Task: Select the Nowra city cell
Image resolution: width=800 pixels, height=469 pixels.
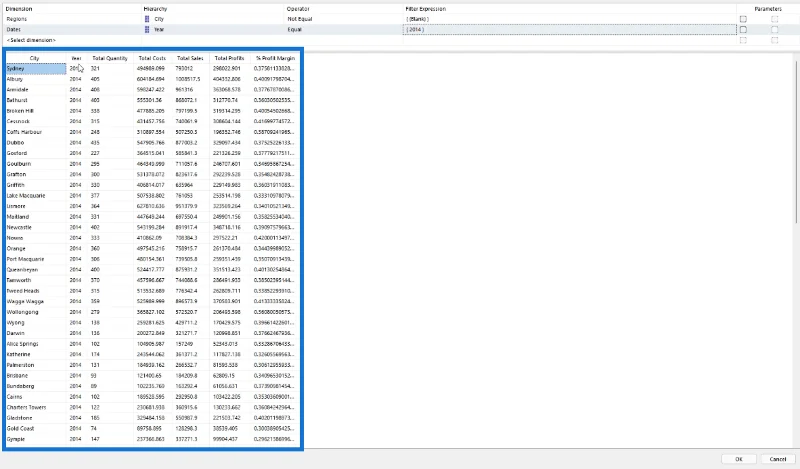Action: pos(36,238)
